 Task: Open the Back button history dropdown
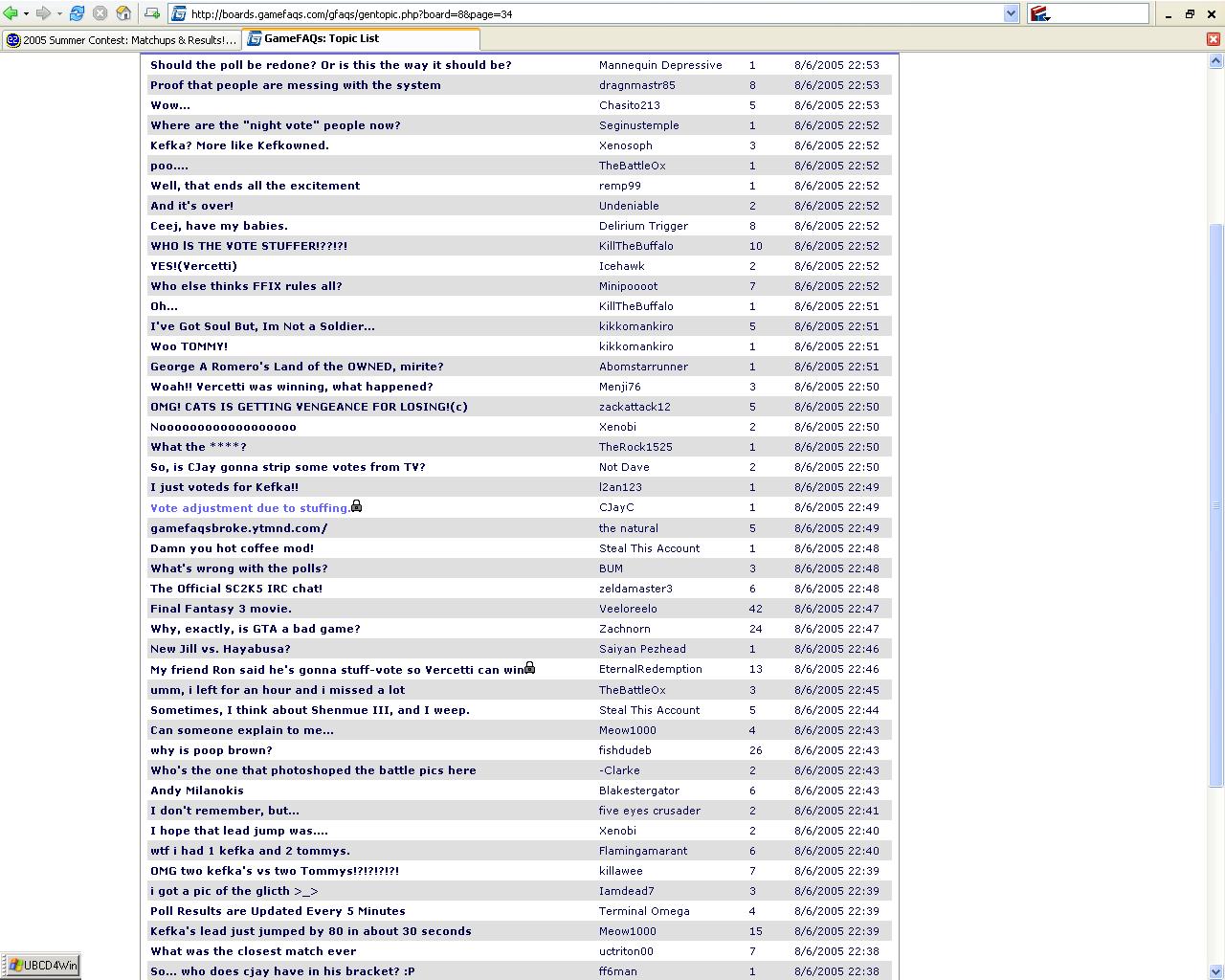(x=26, y=13)
